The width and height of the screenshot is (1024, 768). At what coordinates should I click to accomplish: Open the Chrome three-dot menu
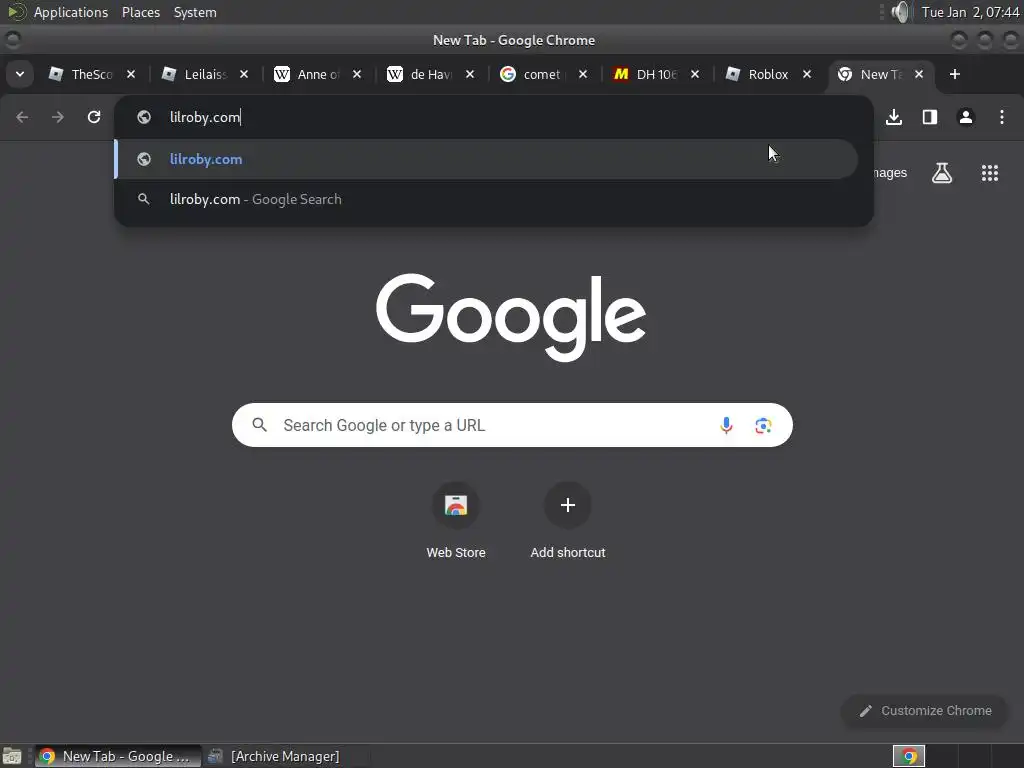click(x=1002, y=117)
